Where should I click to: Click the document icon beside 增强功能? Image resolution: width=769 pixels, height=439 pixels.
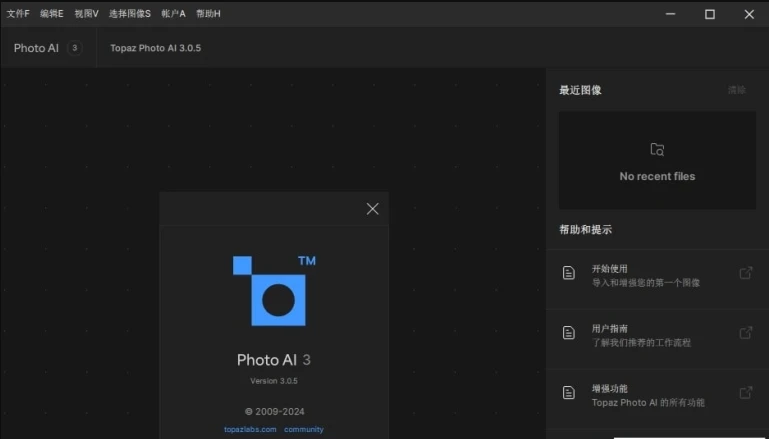pos(568,392)
